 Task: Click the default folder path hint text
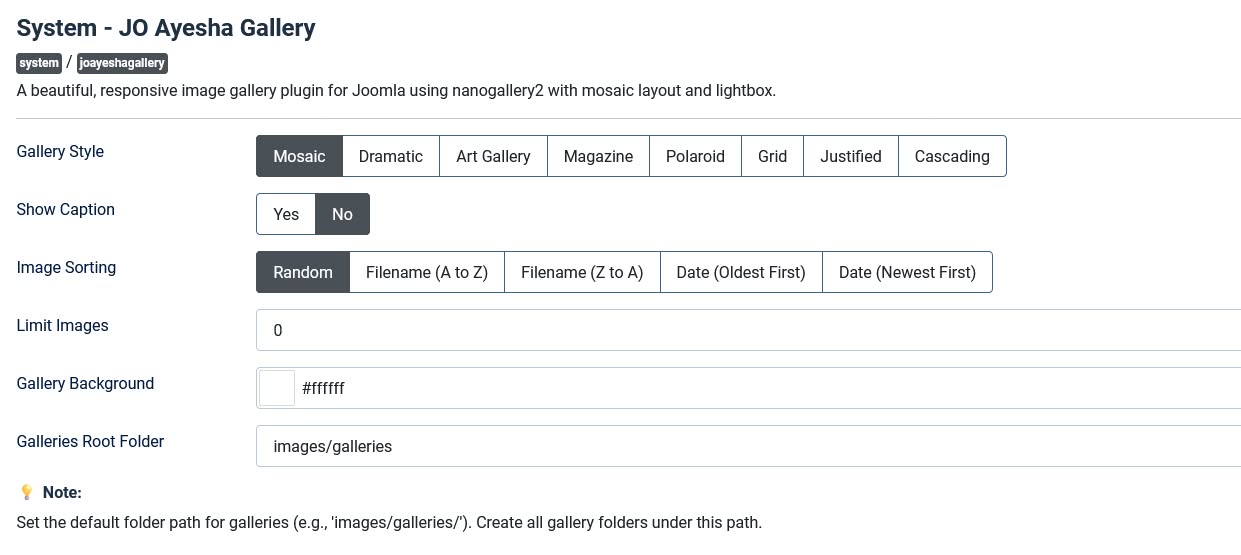[389, 523]
